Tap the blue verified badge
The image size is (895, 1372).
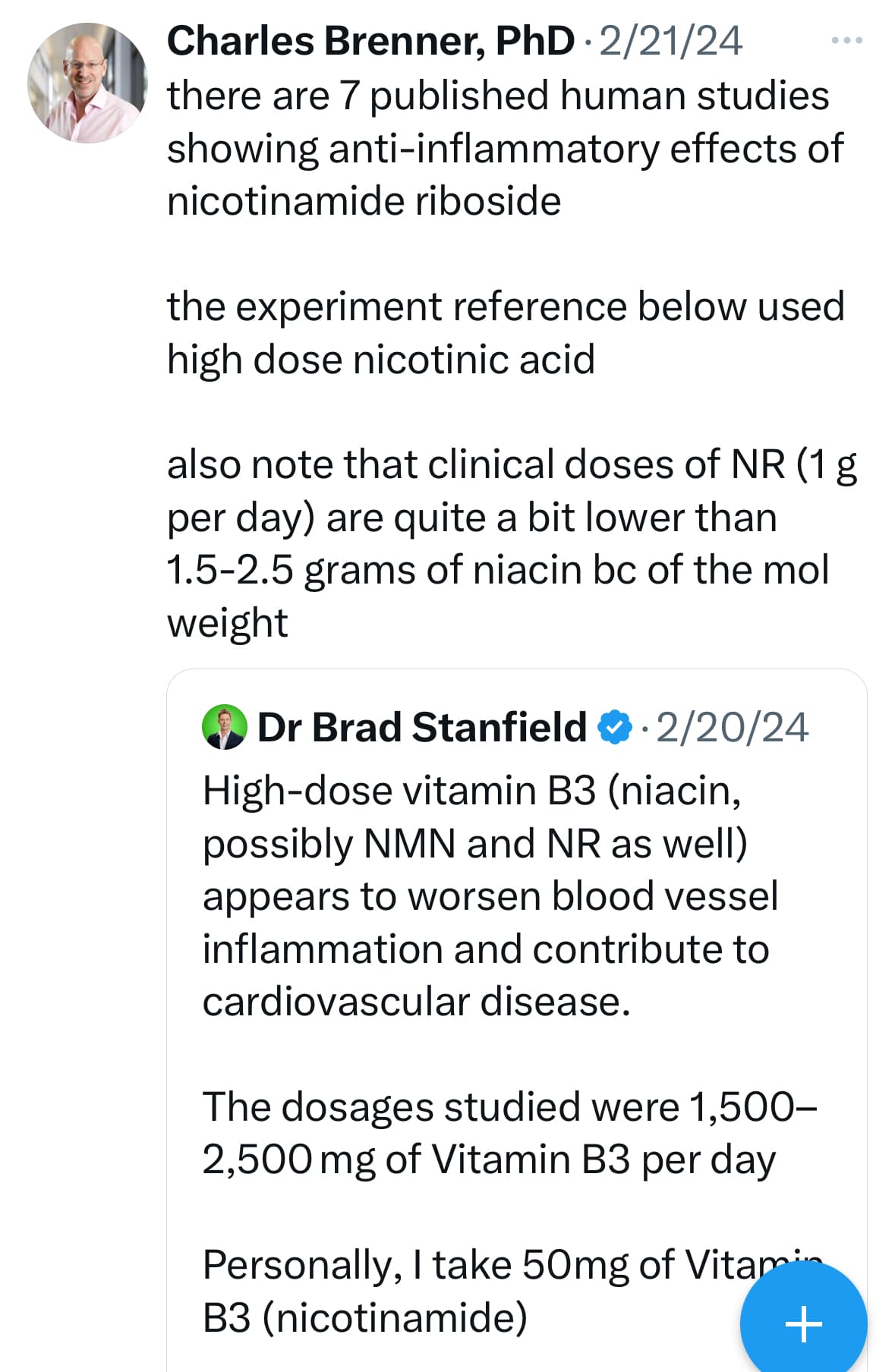pos(614,727)
